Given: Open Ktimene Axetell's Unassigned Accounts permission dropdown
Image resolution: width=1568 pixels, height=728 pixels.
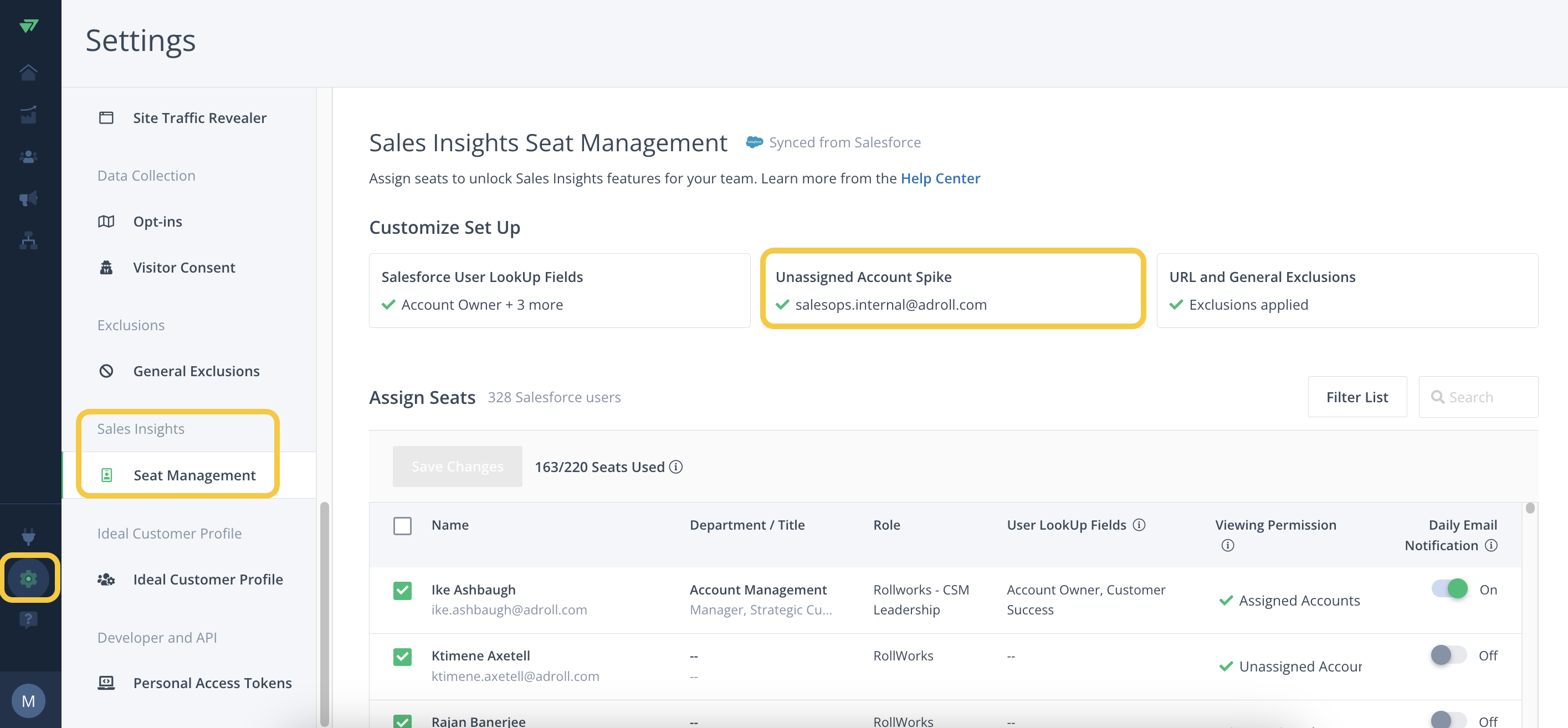Looking at the screenshot, I should point(1290,667).
